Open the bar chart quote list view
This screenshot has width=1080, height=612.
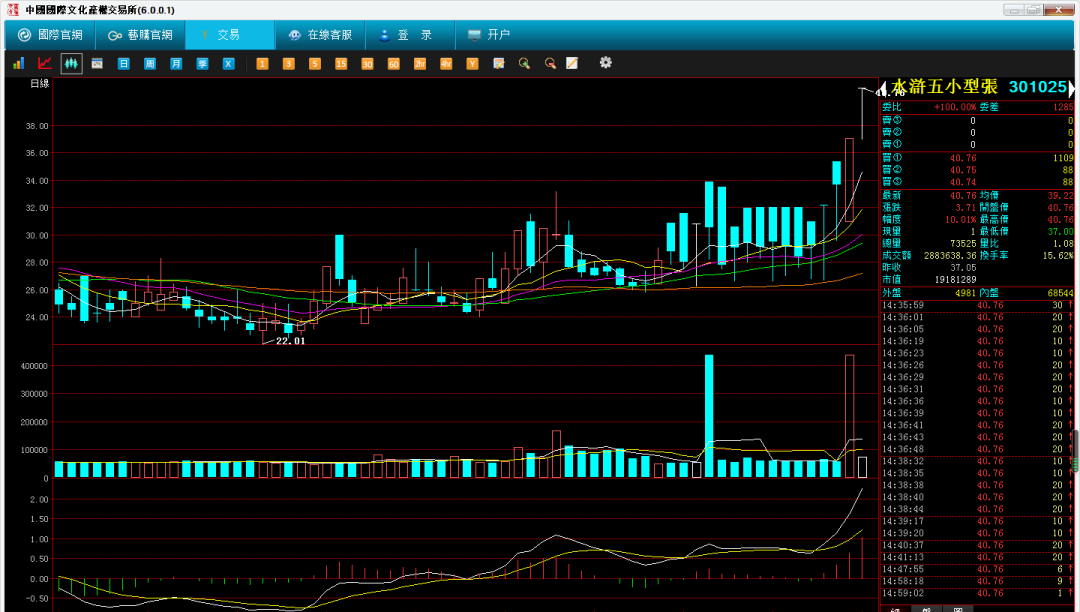[19, 63]
